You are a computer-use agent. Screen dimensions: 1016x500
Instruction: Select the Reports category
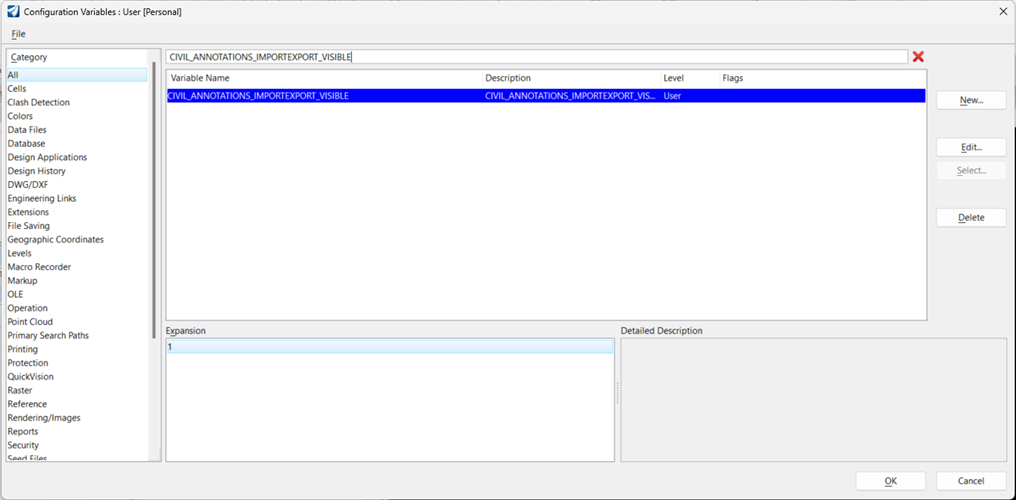coord(23,431)
